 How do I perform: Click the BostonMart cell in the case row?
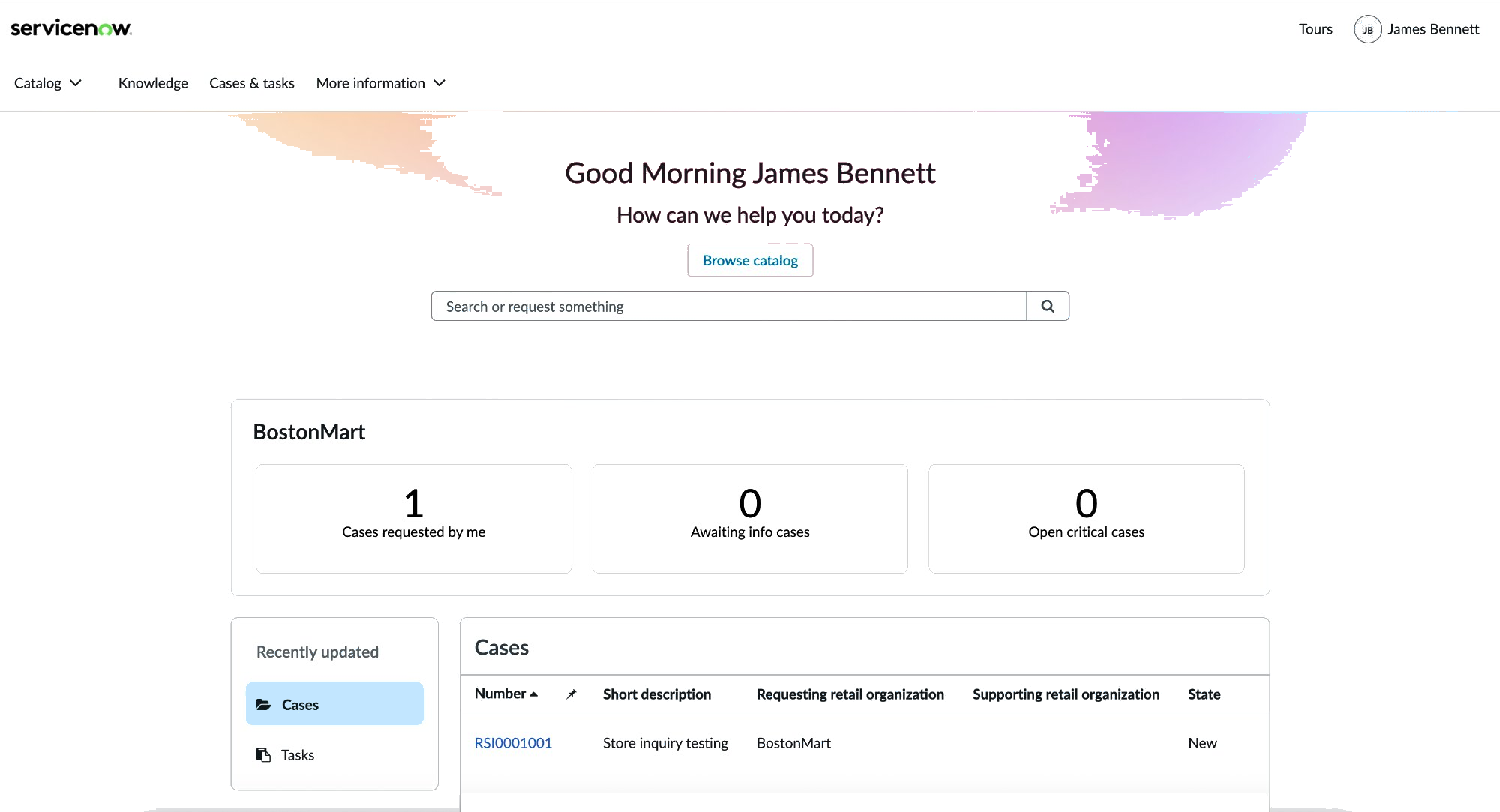coord(793,743)
